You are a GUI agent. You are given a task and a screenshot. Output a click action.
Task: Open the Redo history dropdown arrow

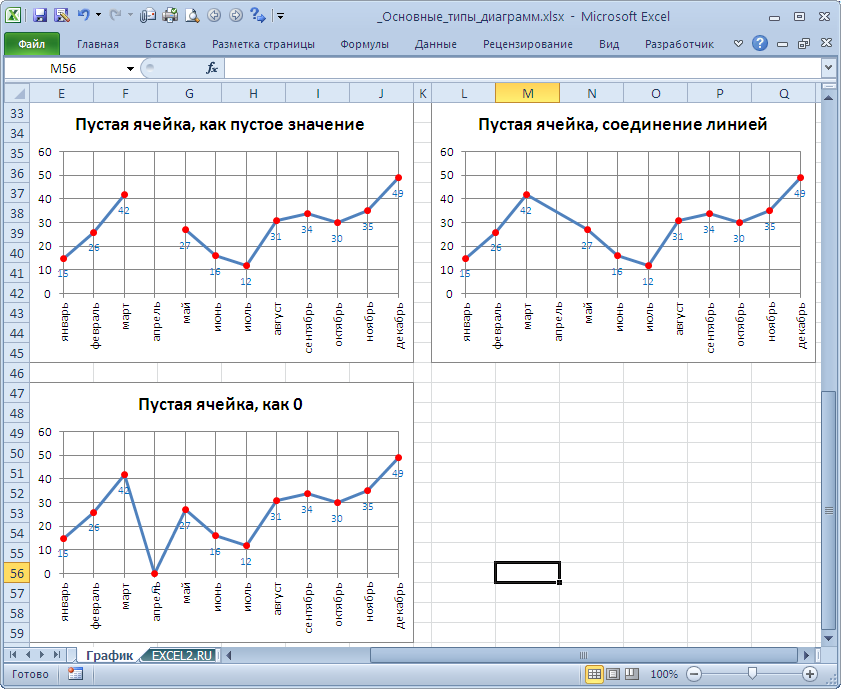coord(130,15)
